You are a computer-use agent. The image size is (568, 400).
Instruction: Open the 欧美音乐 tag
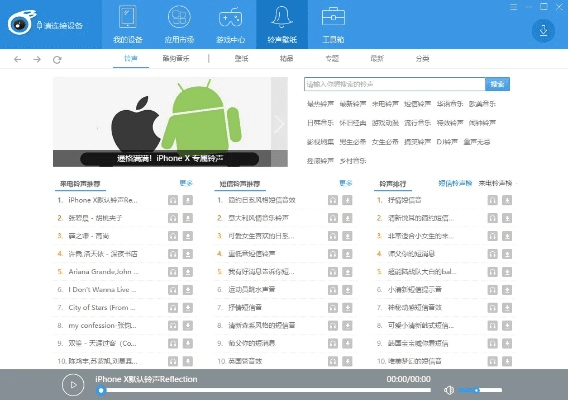482,104
